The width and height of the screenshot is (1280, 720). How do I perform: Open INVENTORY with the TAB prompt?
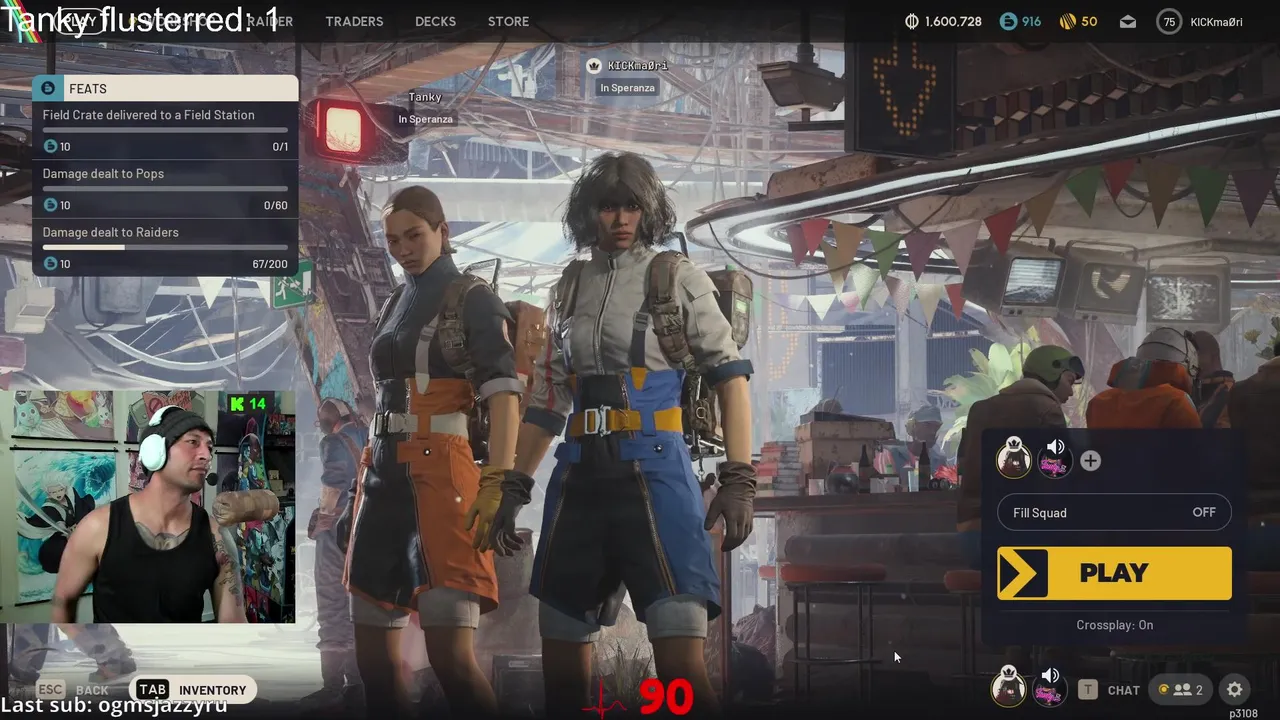191,690
